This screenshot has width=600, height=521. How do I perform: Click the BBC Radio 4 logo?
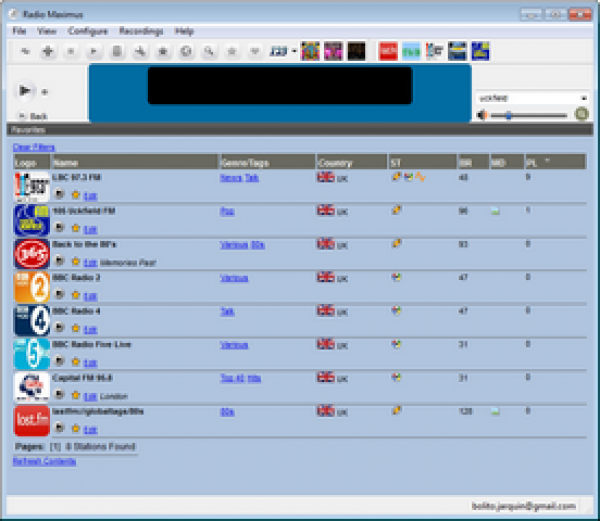tap(32, 320)
